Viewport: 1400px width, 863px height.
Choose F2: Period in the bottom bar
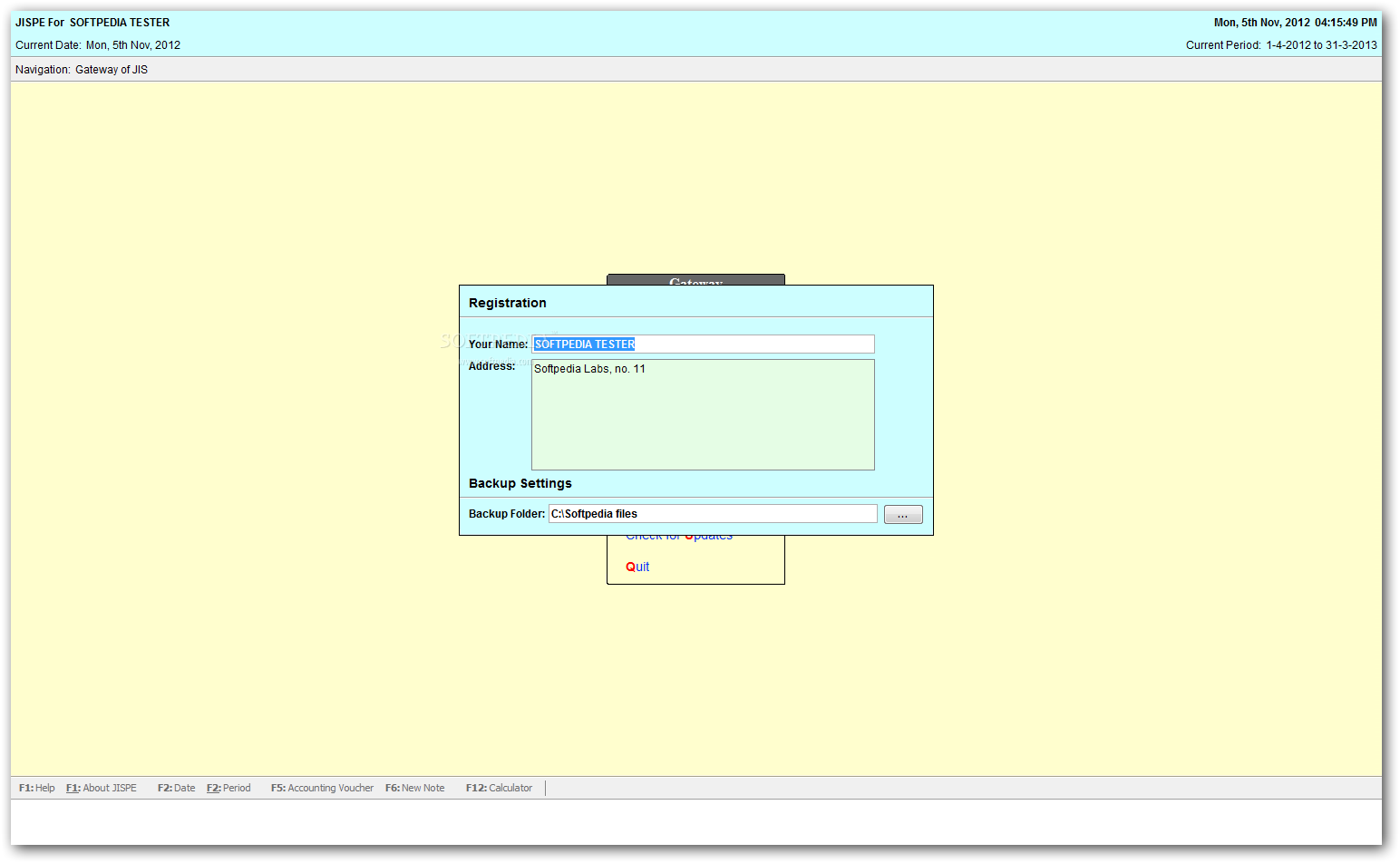pyautogui.click(x=228, y=788)
